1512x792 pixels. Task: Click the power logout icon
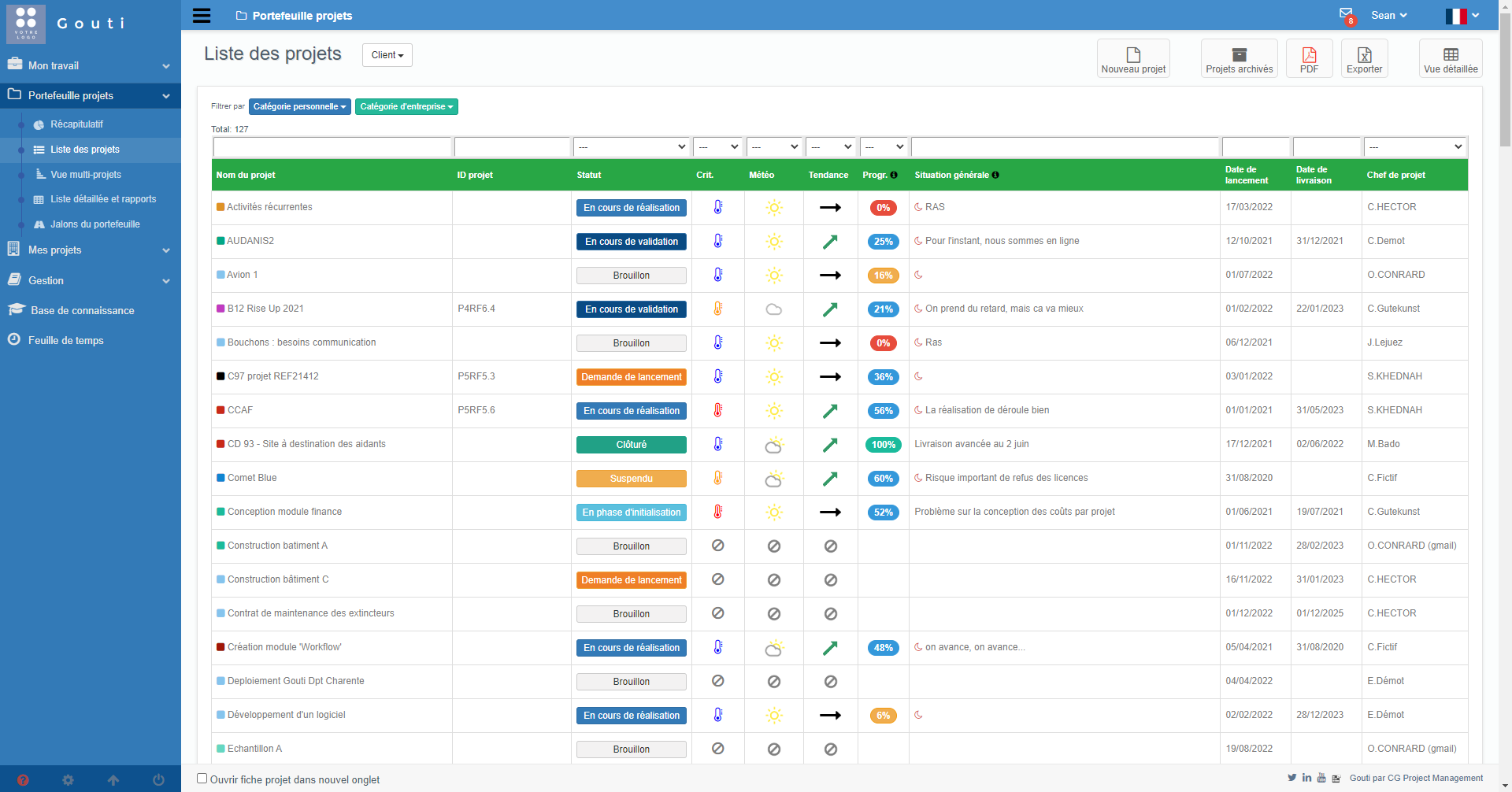tap(158, 780)
